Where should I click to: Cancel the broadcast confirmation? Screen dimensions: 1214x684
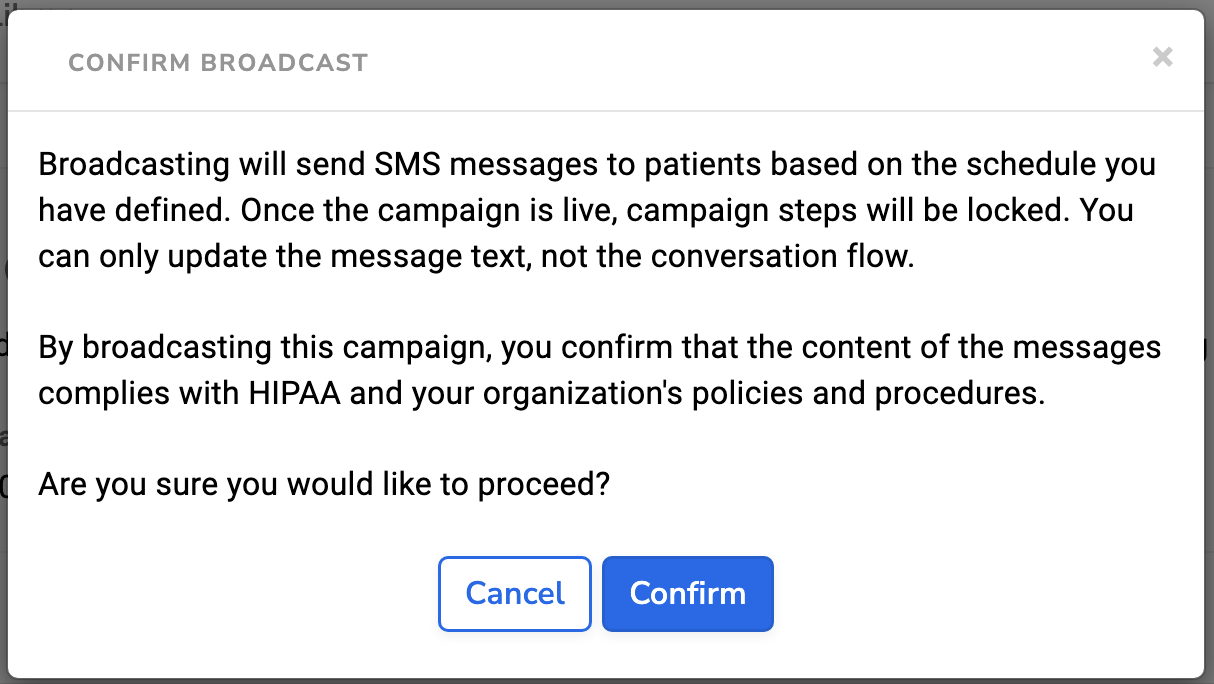[515, 594]
